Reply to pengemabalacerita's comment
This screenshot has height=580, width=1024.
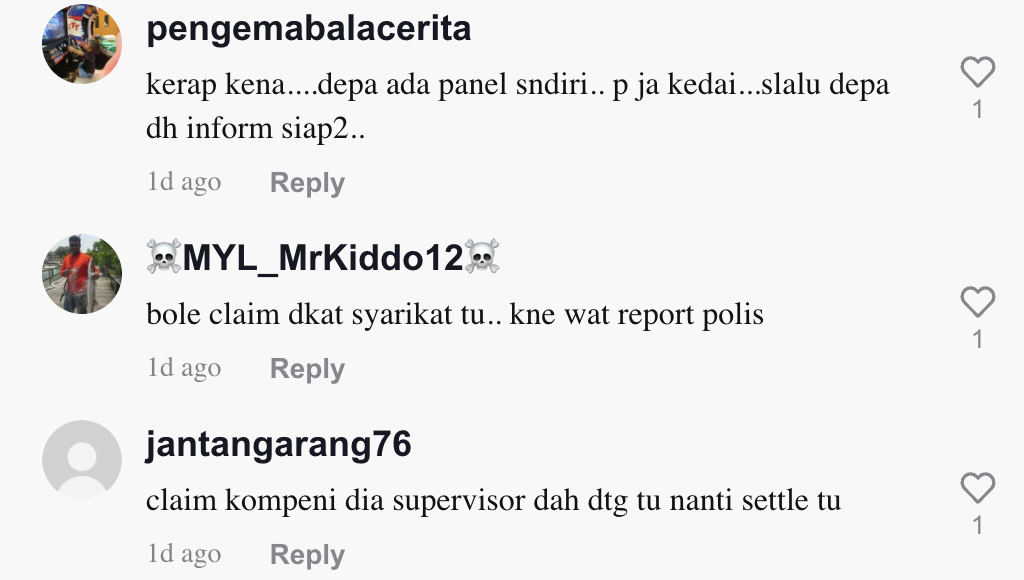click(307, 183)
